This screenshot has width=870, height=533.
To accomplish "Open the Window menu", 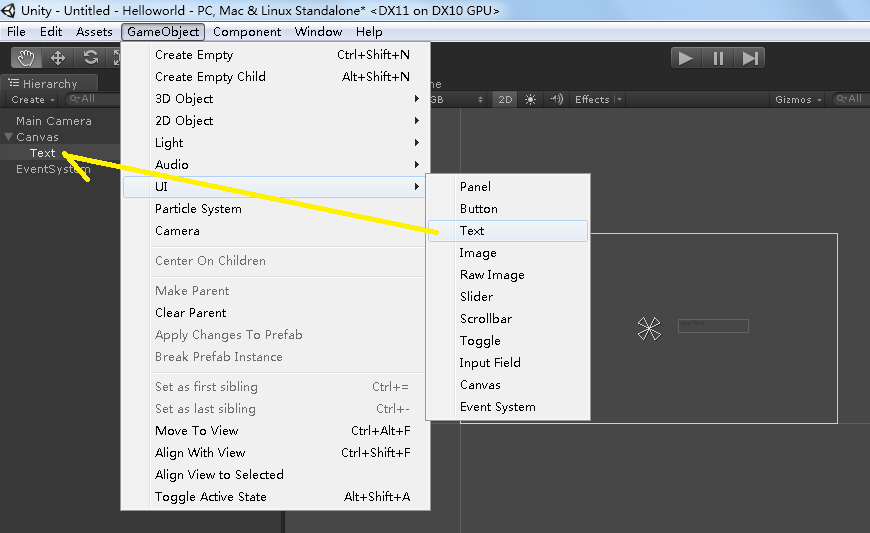I will (318, 32).
